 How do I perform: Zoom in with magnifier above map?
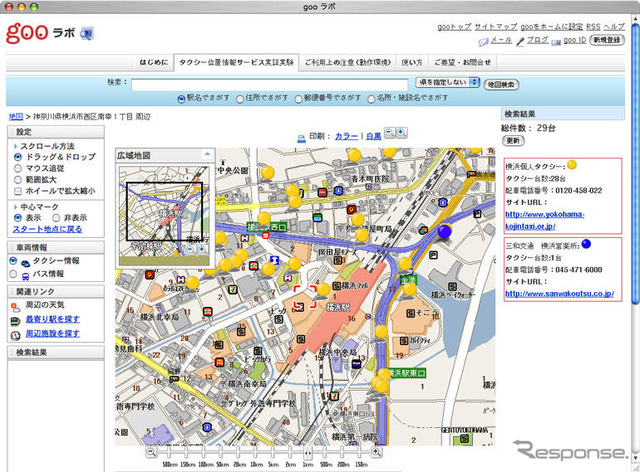pyautogui.click(x=402, y=133)
